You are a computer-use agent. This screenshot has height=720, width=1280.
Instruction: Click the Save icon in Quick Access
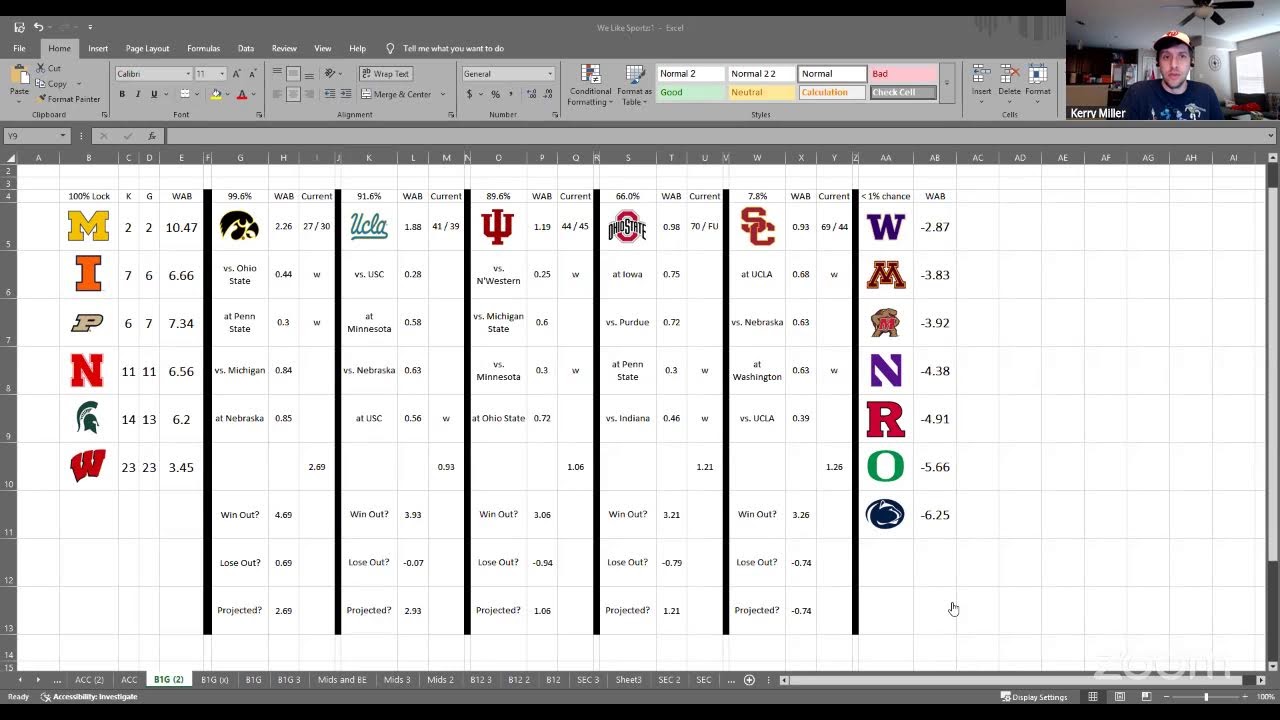pyautogui.click(x=19, y=27)
